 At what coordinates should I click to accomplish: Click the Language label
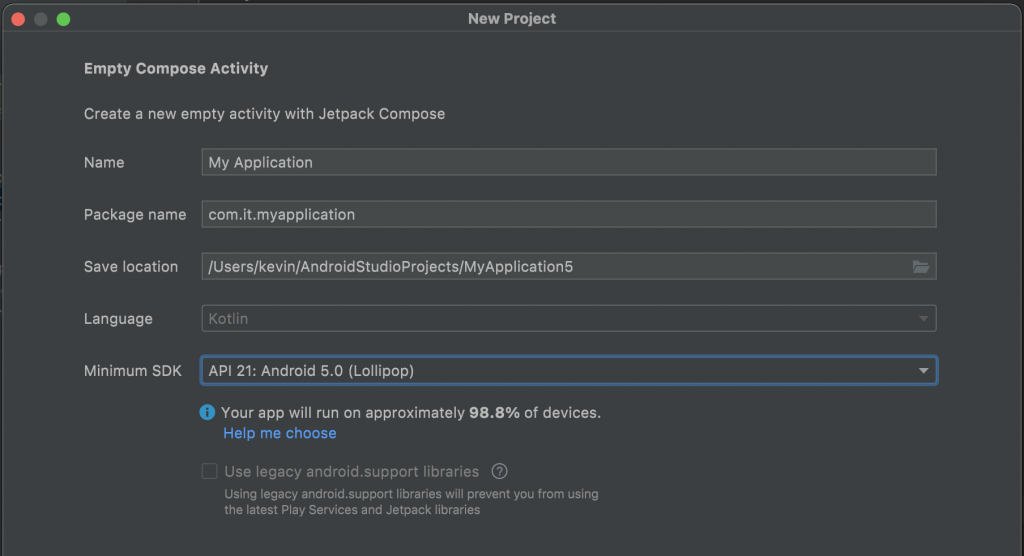click(x=118, y=319)
